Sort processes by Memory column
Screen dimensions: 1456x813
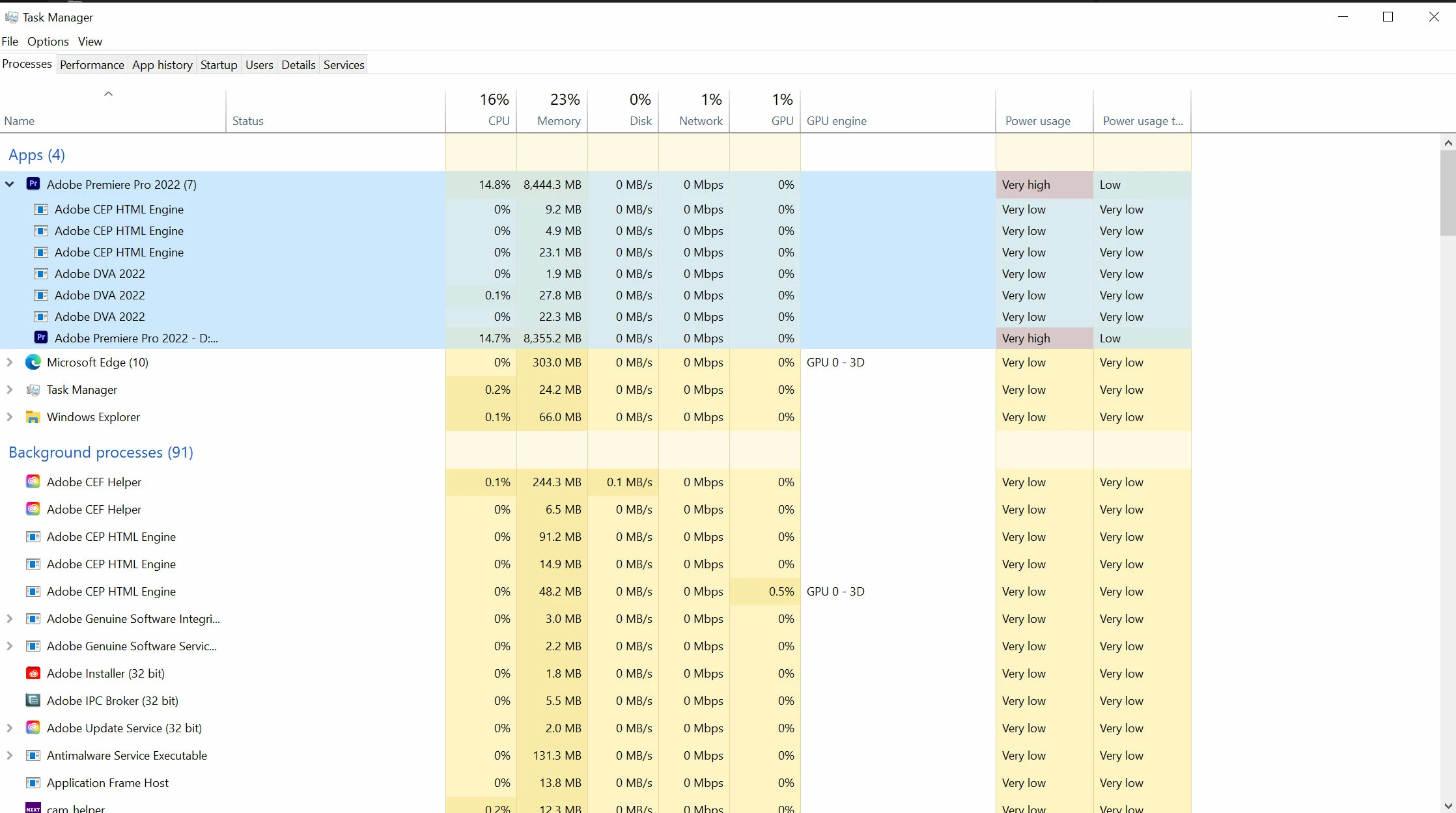[x=558, y=121]
